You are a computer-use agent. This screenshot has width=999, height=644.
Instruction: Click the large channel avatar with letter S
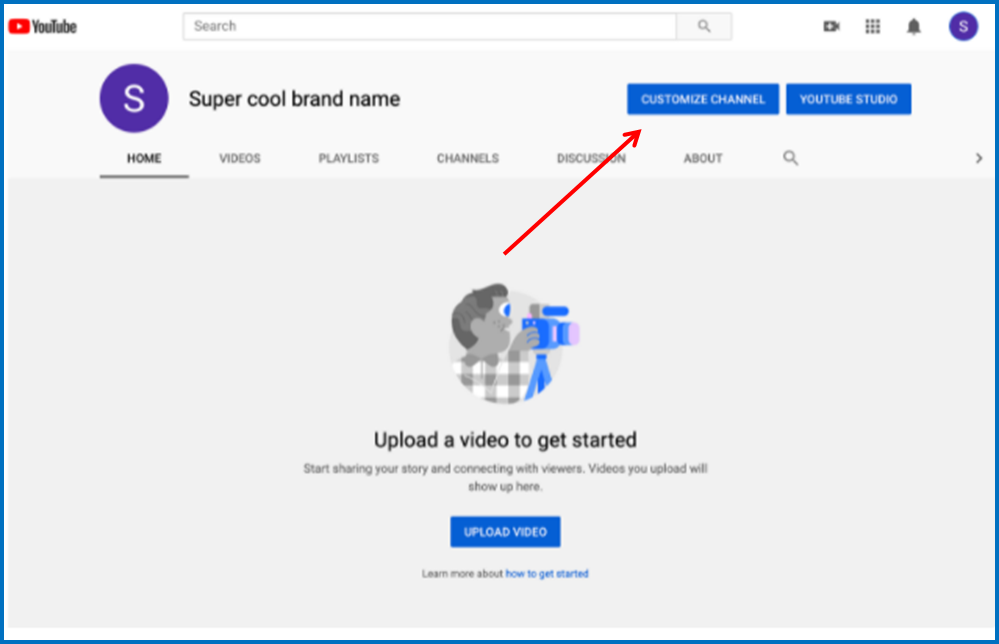(x=134, y=98)
